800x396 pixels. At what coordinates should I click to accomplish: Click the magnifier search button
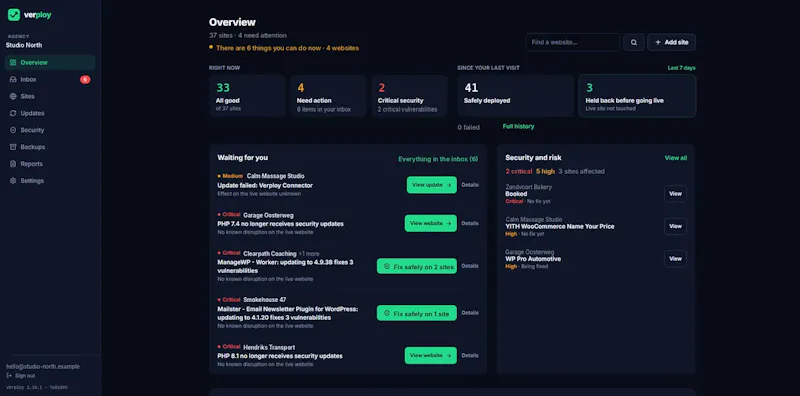click(x=634, y=42)
